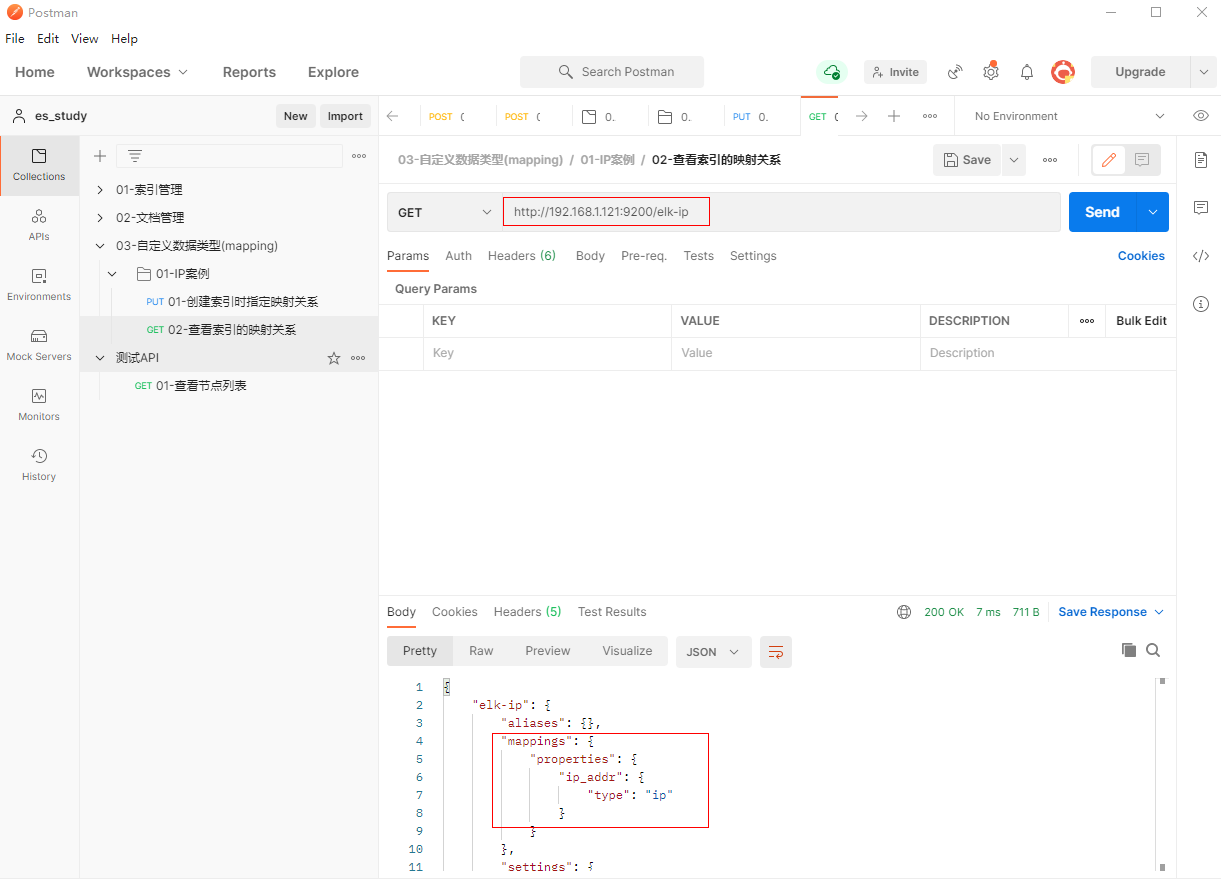The width and height of the screenshot is (1221, 880).
Task: Click the blue Send button
Action: (x=1102, y=212)
